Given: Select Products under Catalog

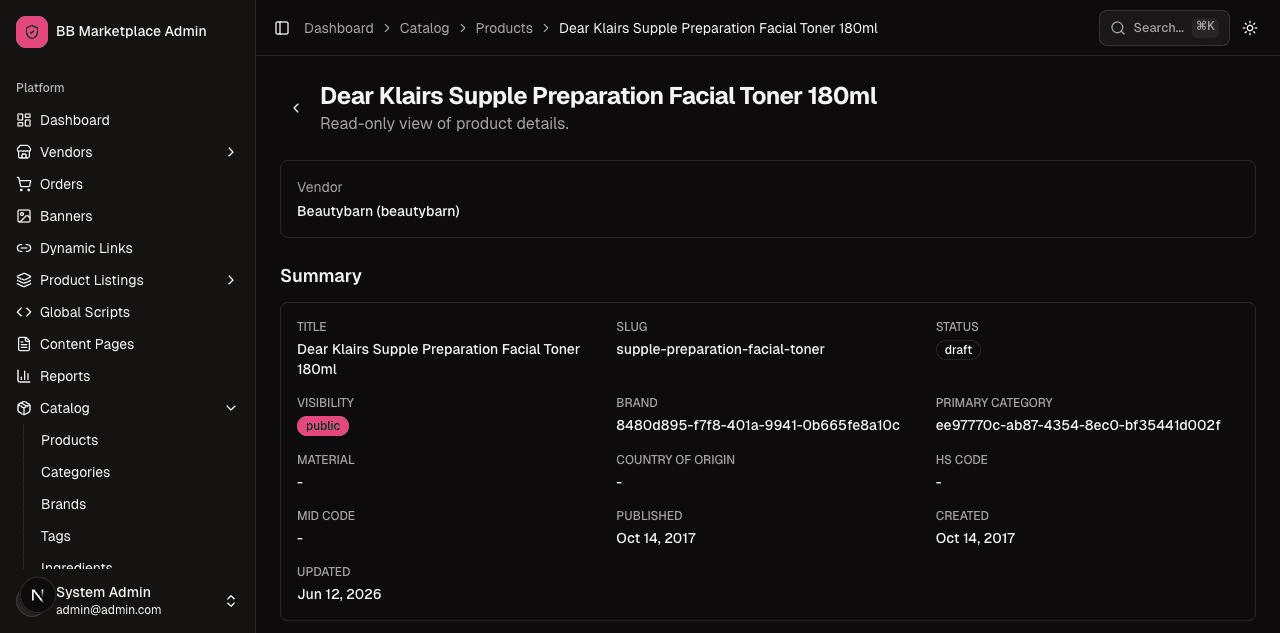Looking at the screenshot, I should click(69, 440).
